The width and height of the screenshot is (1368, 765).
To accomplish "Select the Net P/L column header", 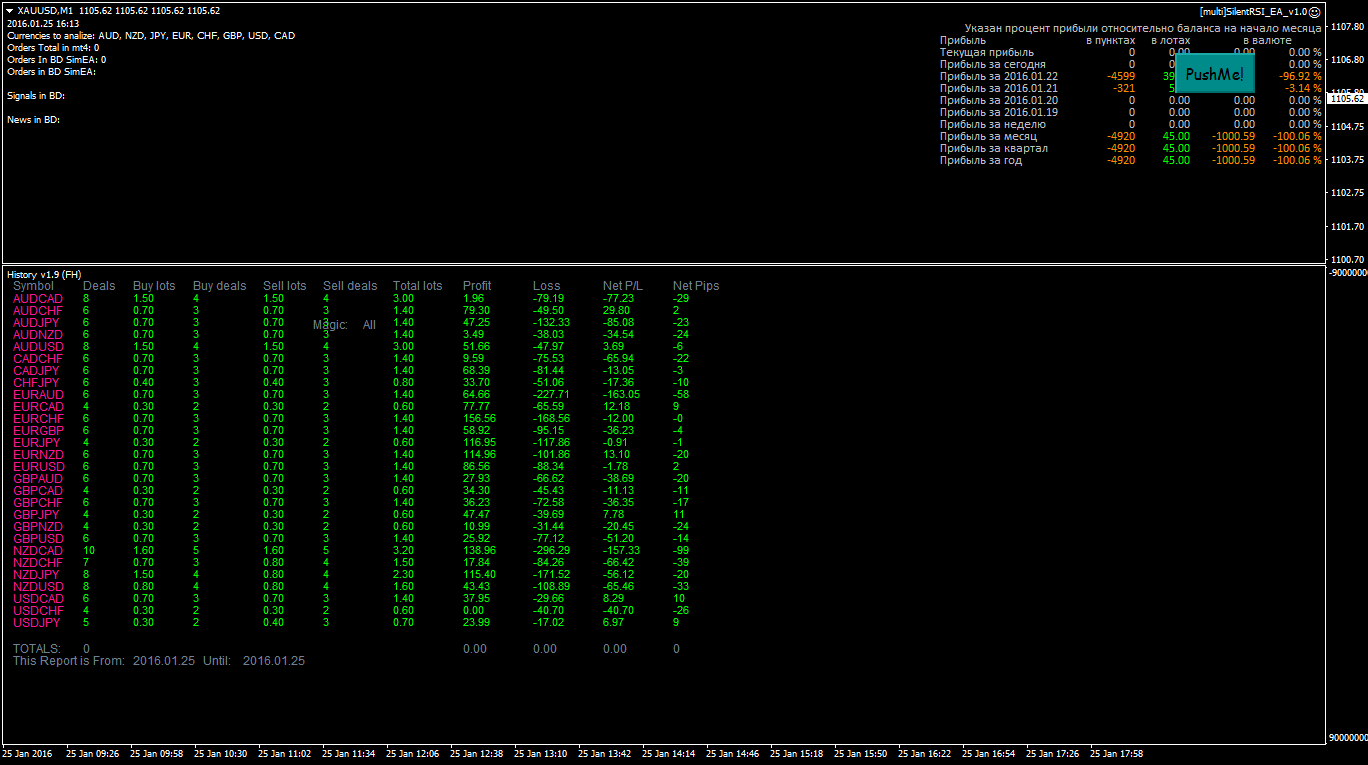I will pyautogui.click(x=623, y=286).
